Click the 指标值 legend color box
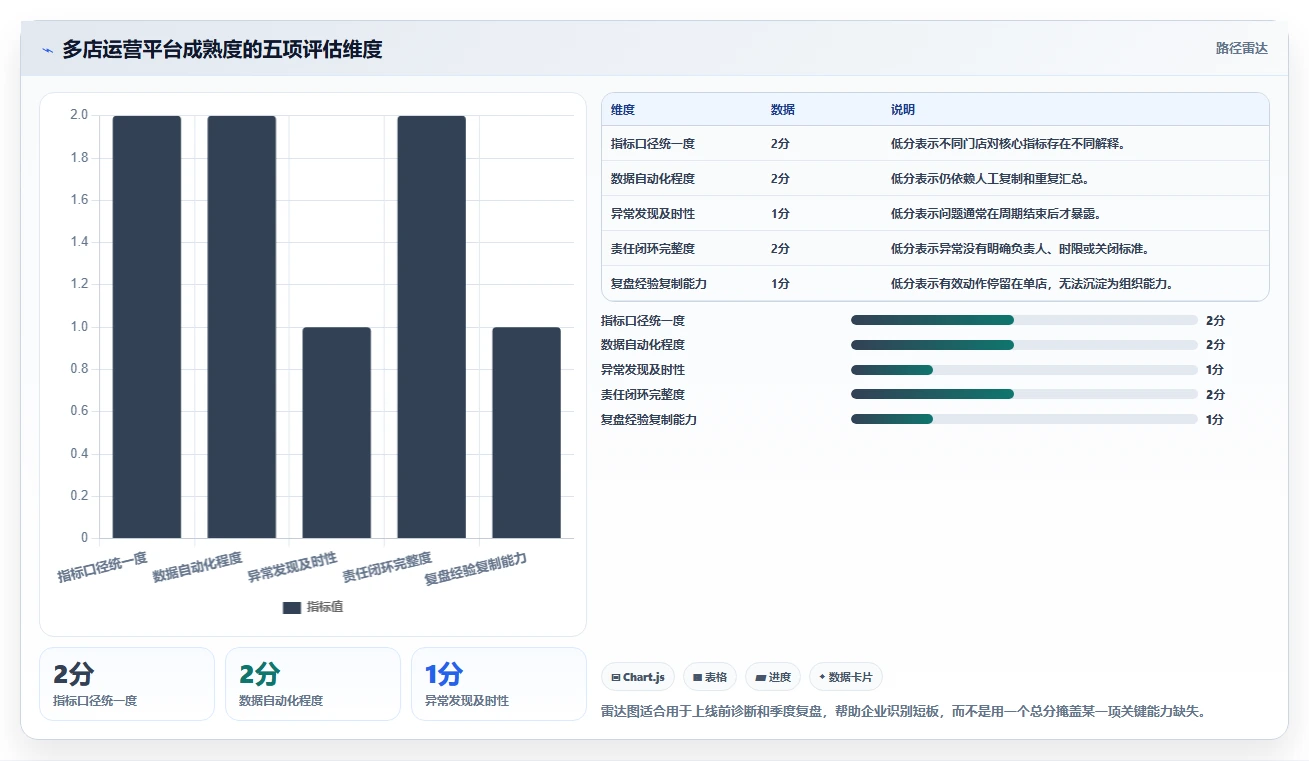 pyautogui.click(x=292, y=607)
